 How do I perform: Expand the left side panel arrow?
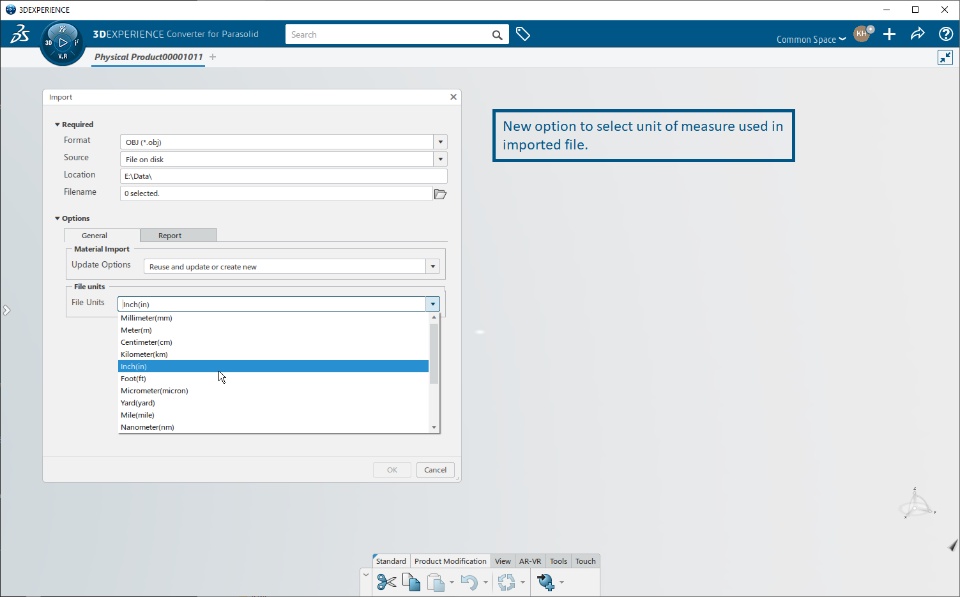point(7,310)
